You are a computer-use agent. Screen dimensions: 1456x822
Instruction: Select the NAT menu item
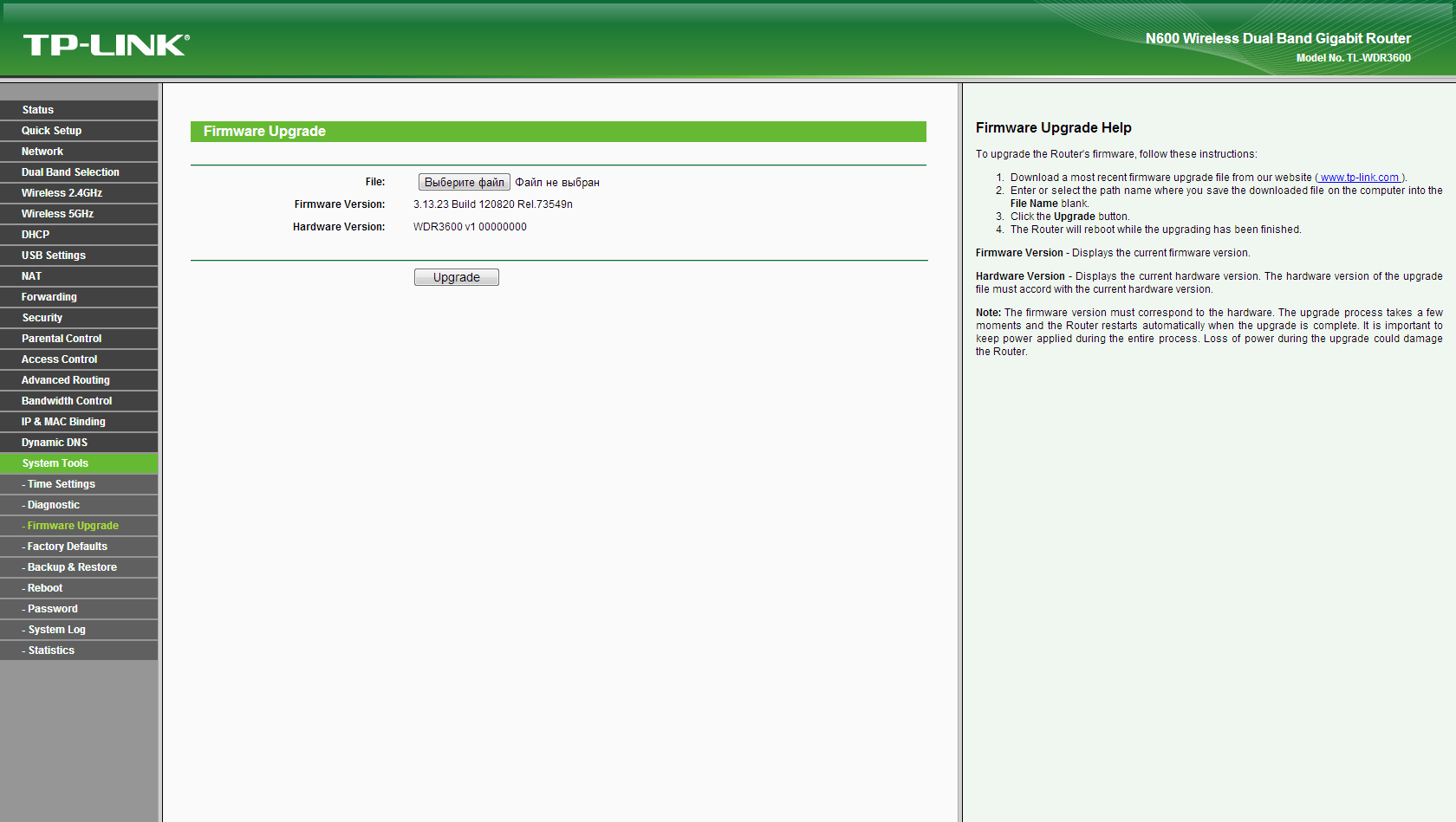79,276
